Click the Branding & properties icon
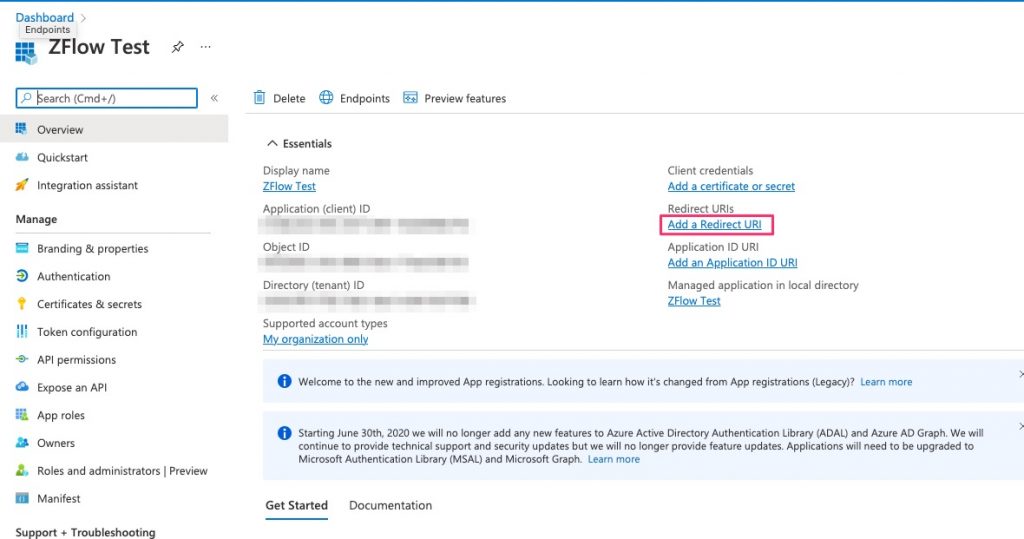 22,248
